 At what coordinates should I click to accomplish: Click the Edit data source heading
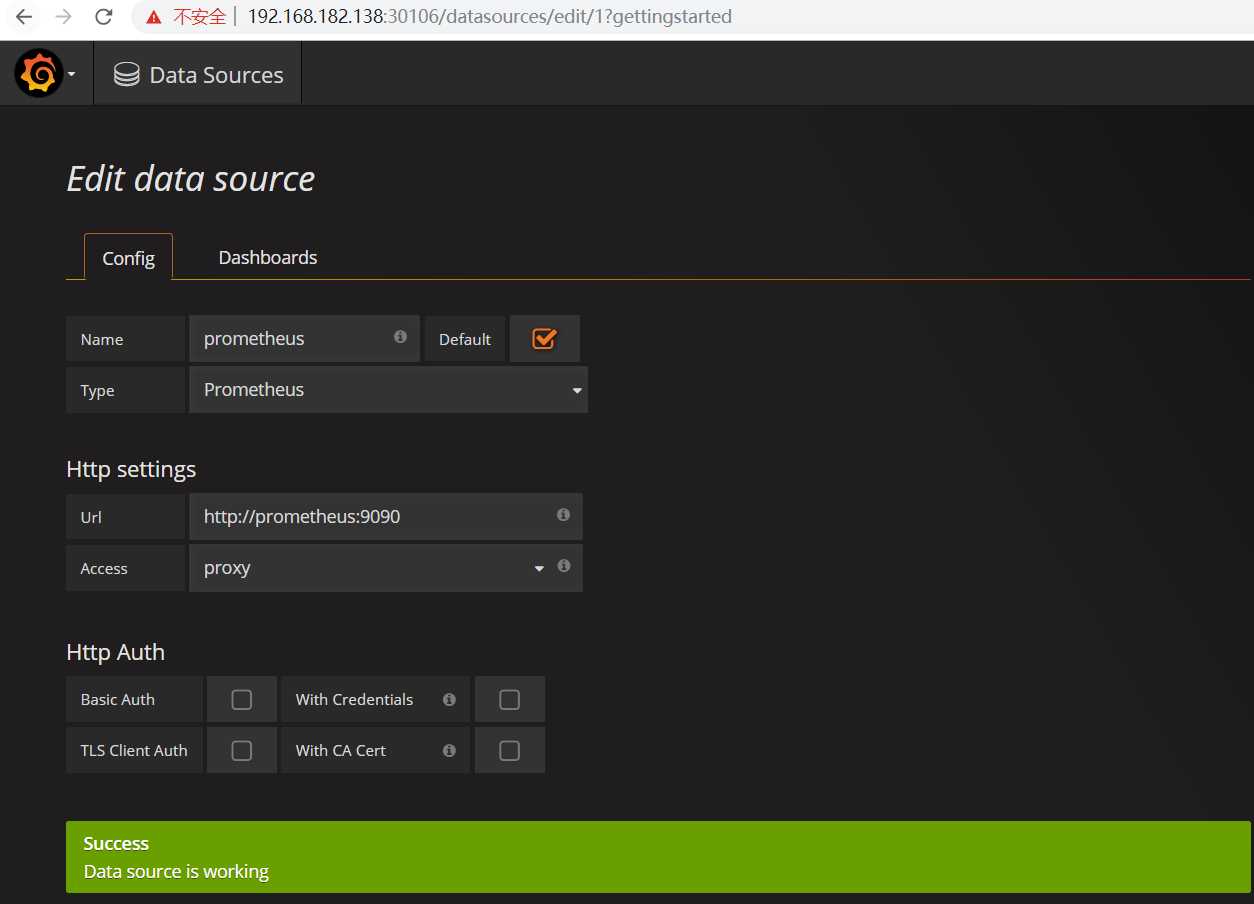pos(191,179)
